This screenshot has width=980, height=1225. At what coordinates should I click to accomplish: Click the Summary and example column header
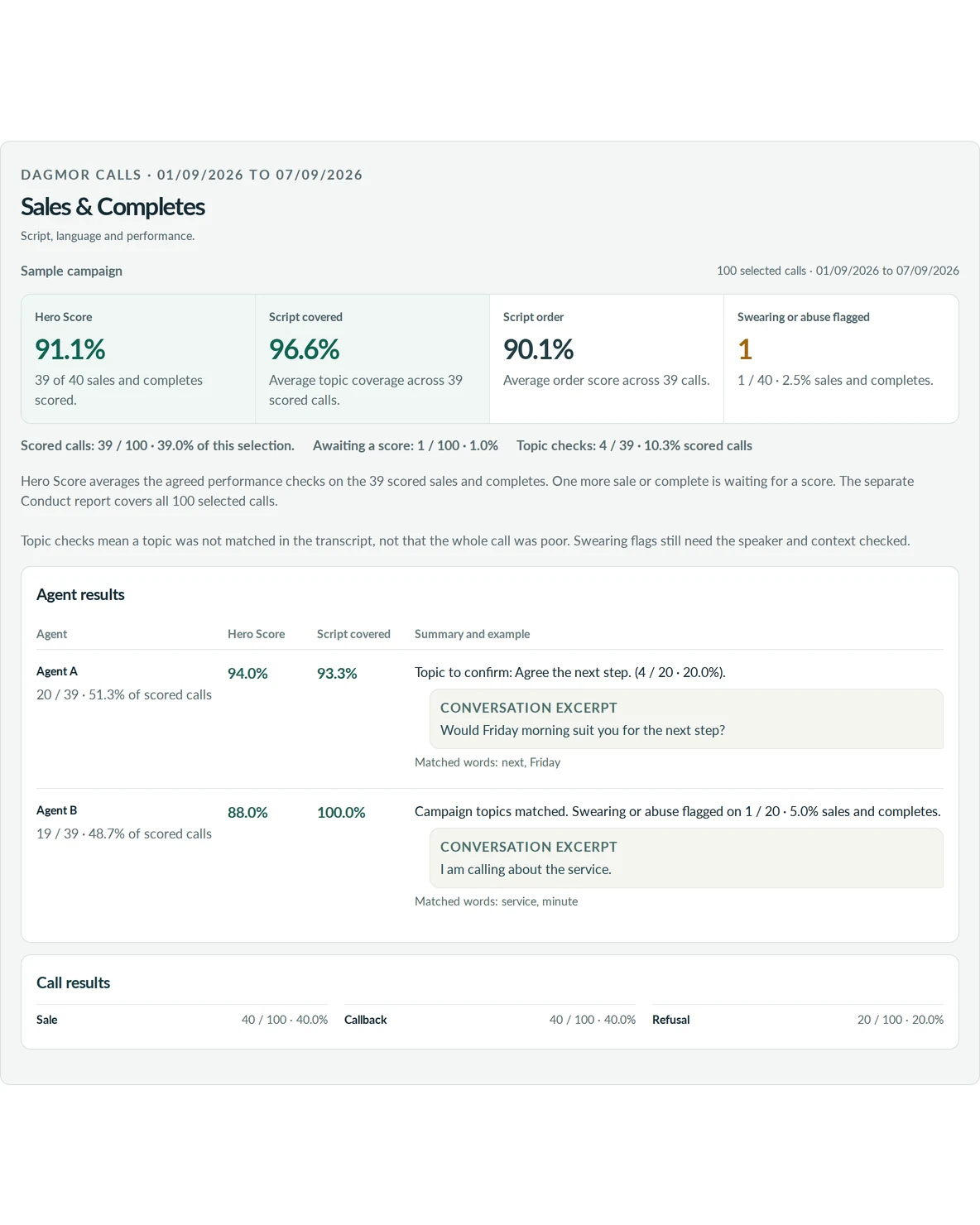[x=472, y=634]
